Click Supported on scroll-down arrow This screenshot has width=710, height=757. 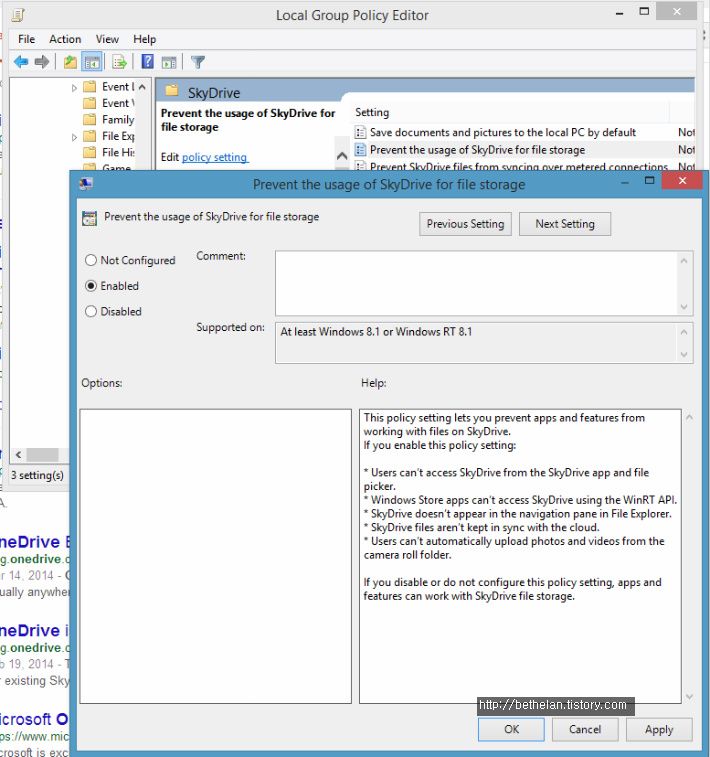683,354
